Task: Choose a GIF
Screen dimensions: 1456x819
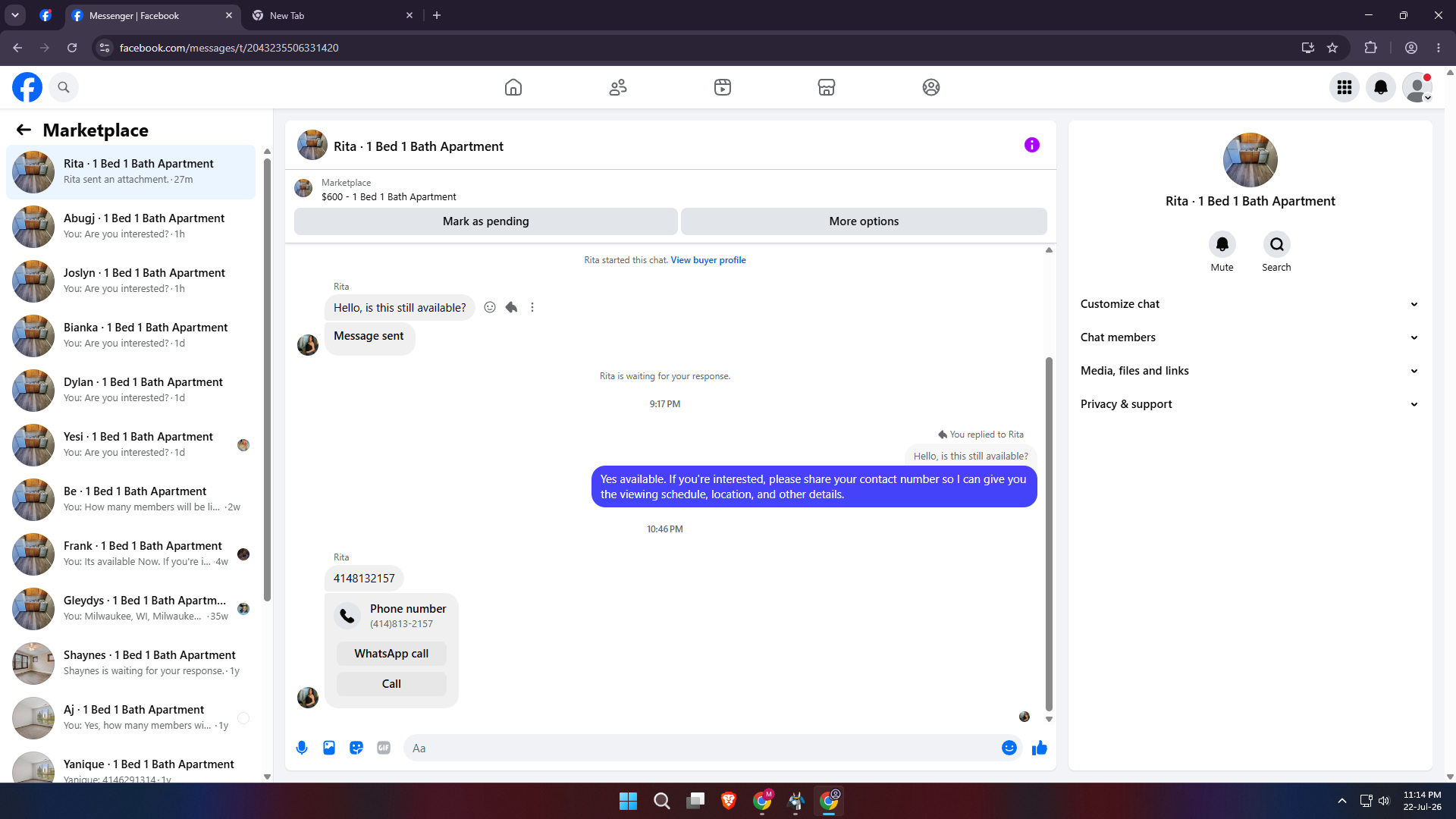Action: (384, 748)
